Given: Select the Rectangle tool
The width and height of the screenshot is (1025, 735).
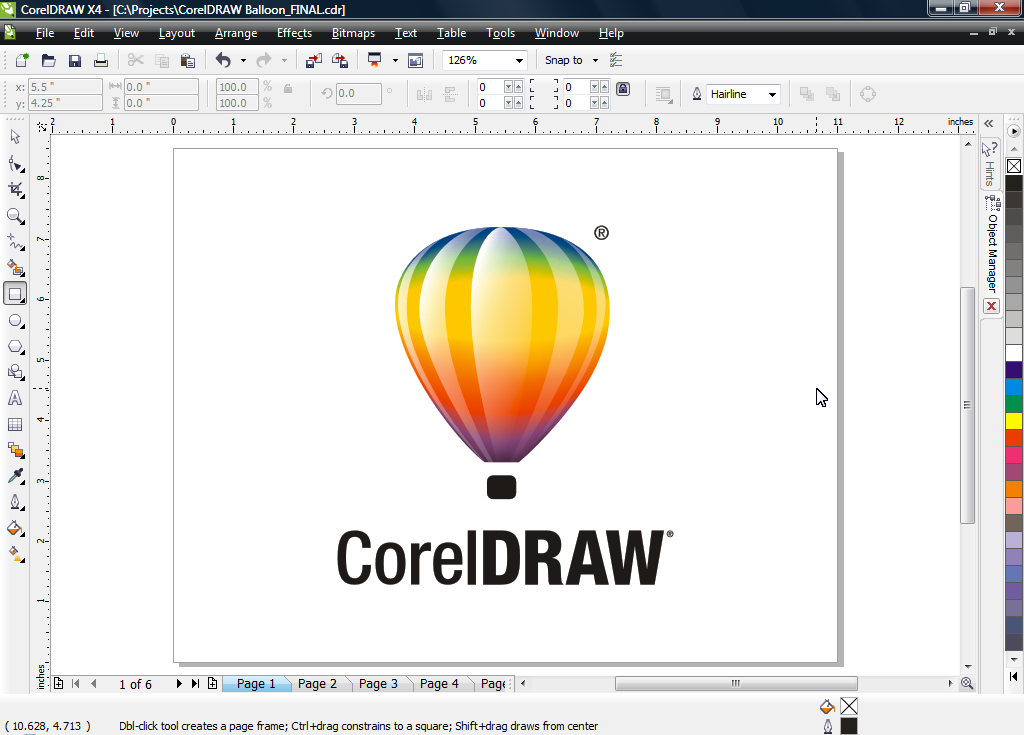Looking at the screenshot, I should tap(15, 294).
